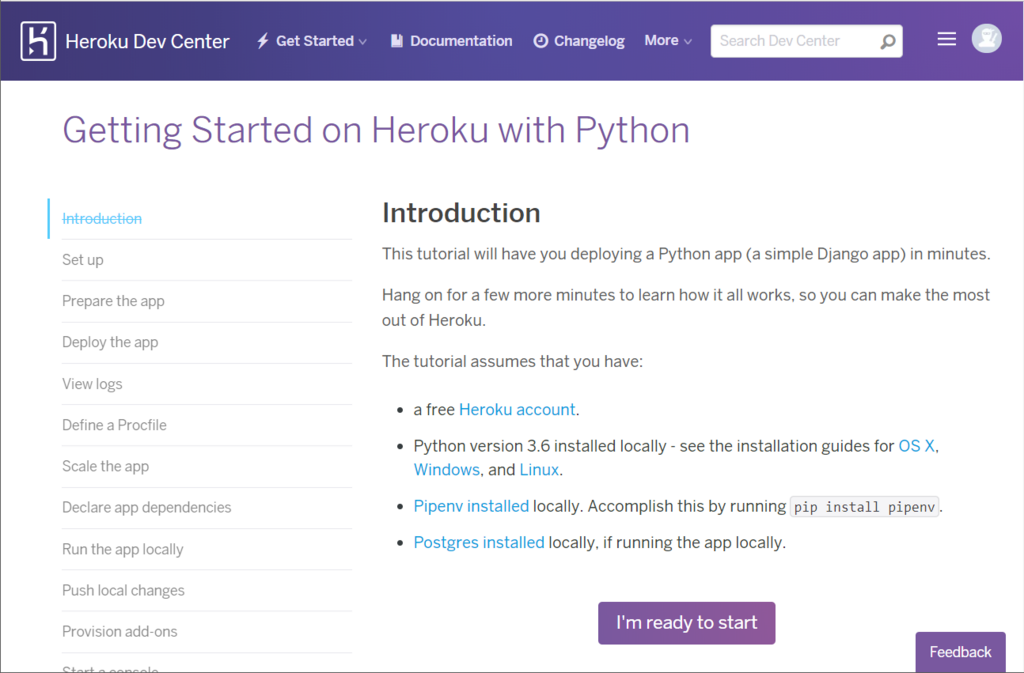Screen dimensions: 1024x673
Task: Click the Documentation book icon
Action: 396,41
